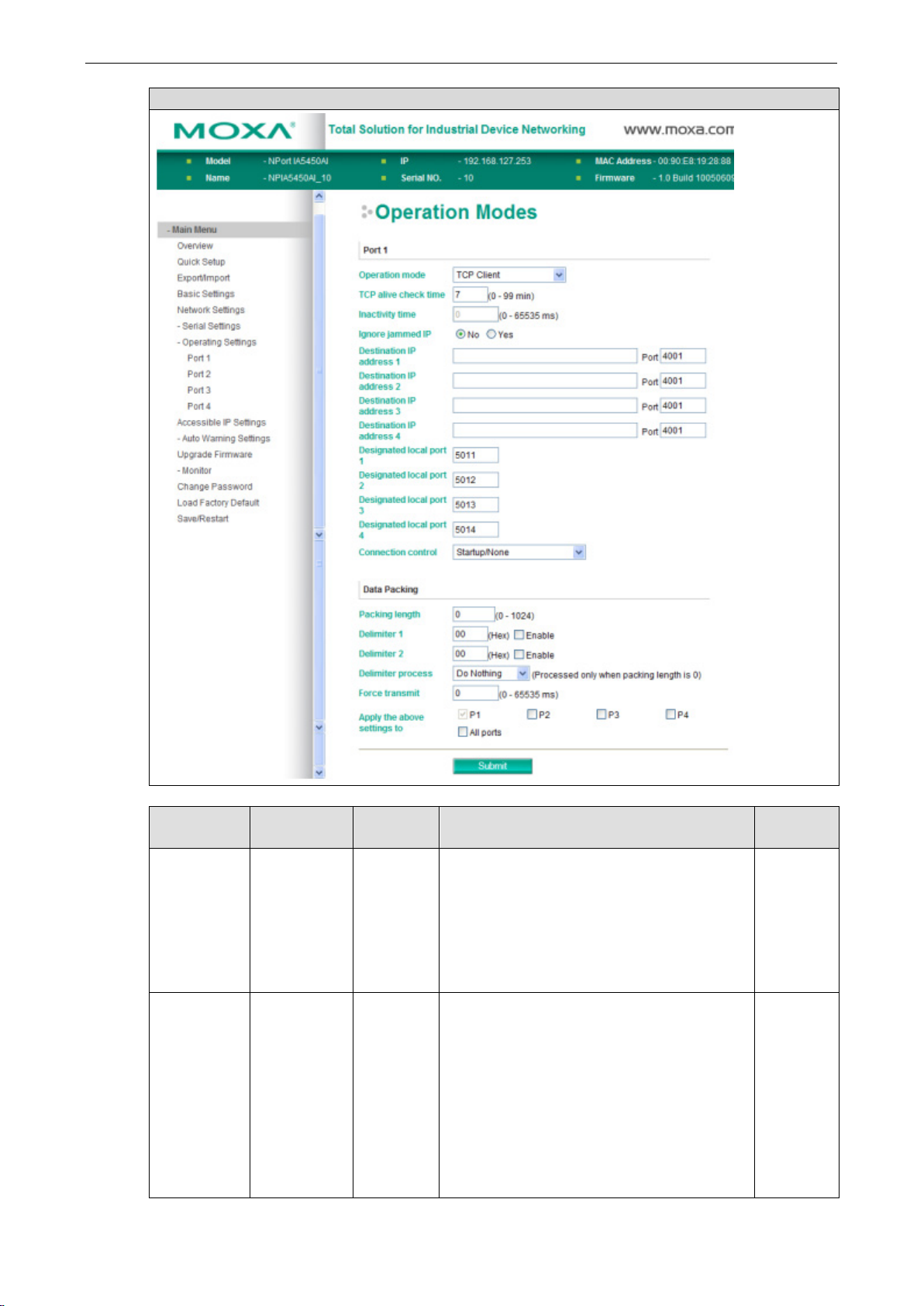
Task: Select No for Ignore jammed IP
Action: pyautogui.click(x=460, y=334)
